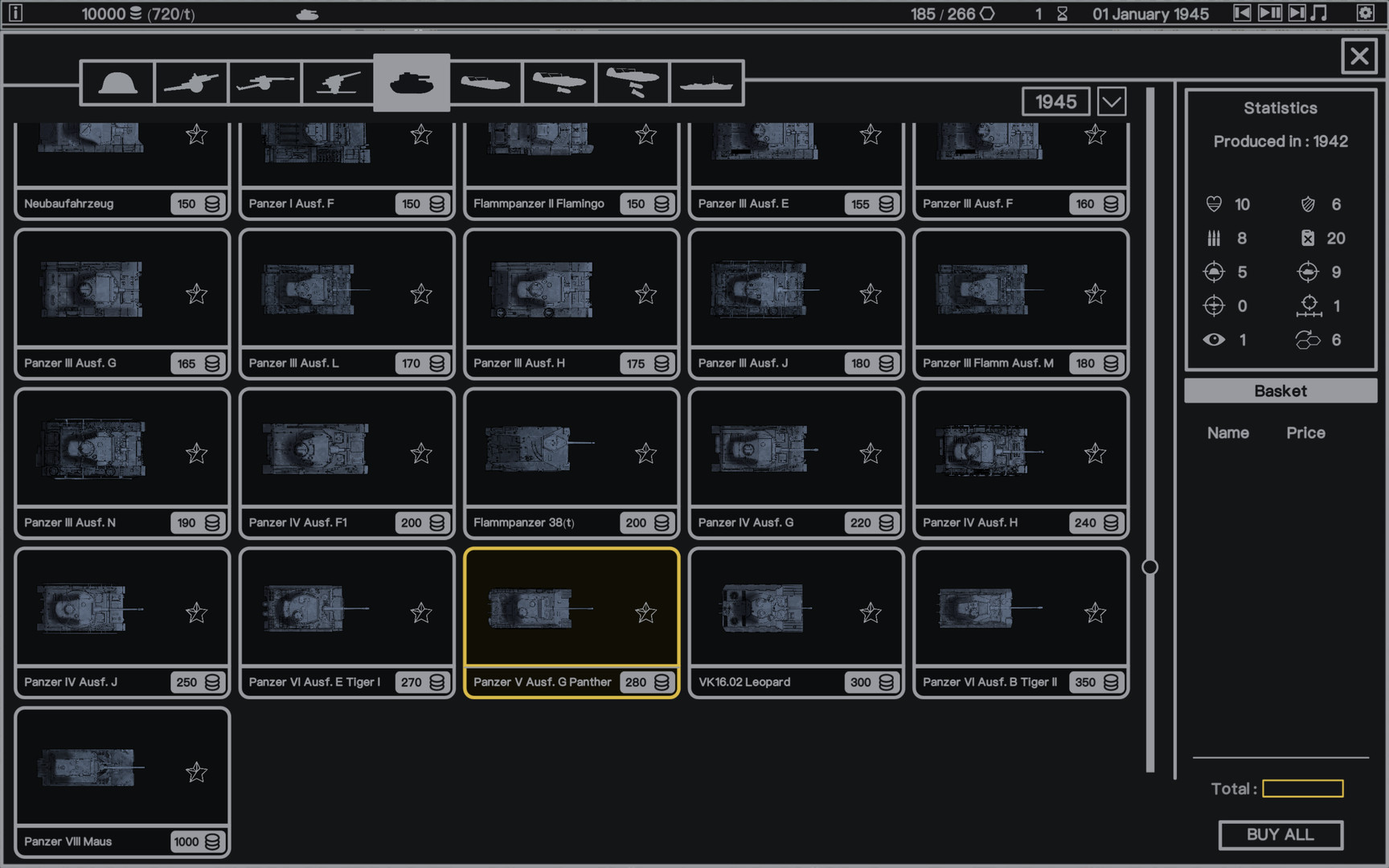Toggle music with the note icon
1389x868 pixels.
[x=1319, y=13]
